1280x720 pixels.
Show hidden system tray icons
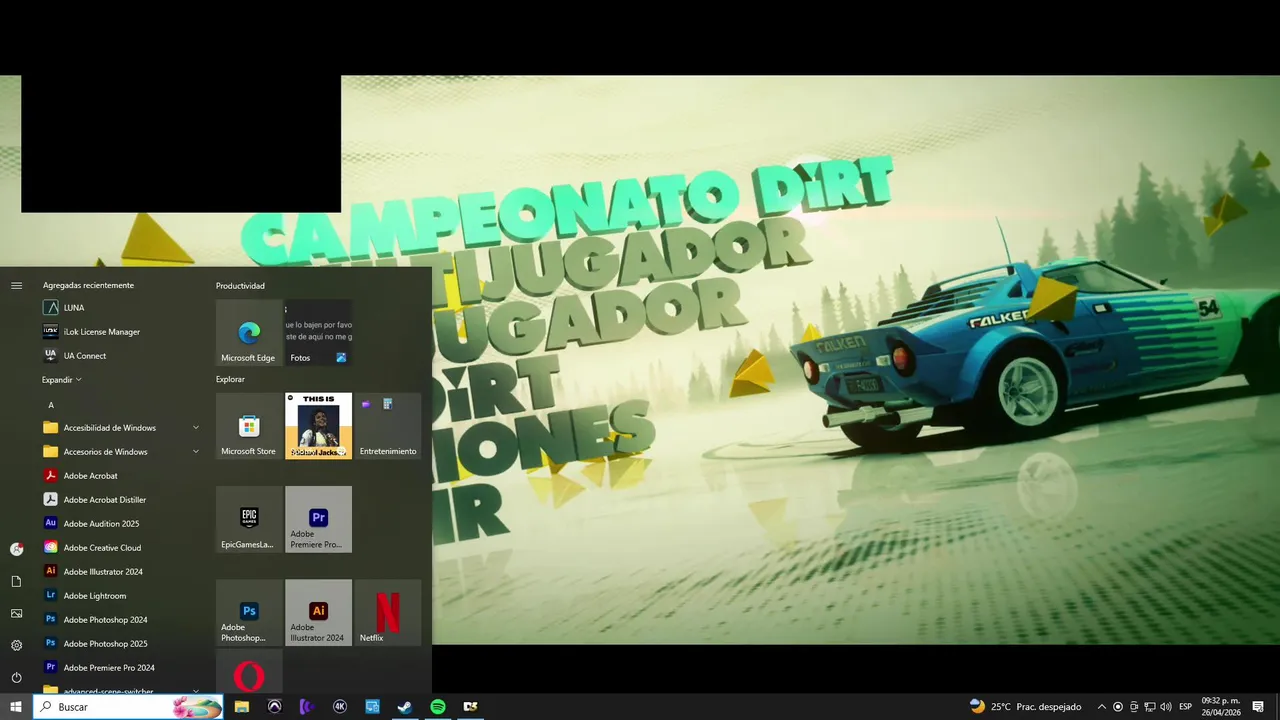1102,707
